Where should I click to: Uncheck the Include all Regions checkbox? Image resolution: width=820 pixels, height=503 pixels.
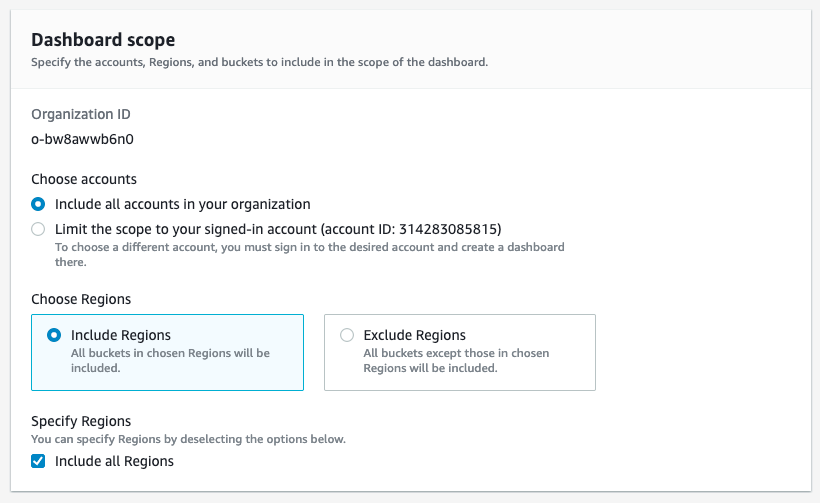click(x=38, y=461)
